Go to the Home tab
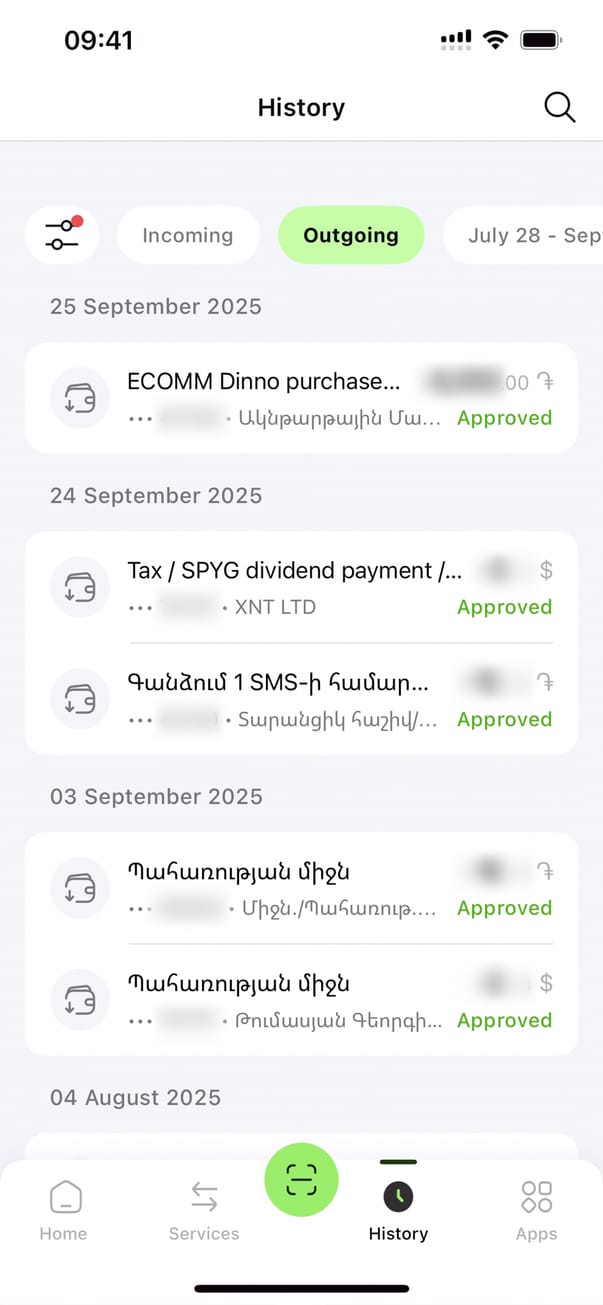The image size is (603, 1305). tap(64, 1206)
